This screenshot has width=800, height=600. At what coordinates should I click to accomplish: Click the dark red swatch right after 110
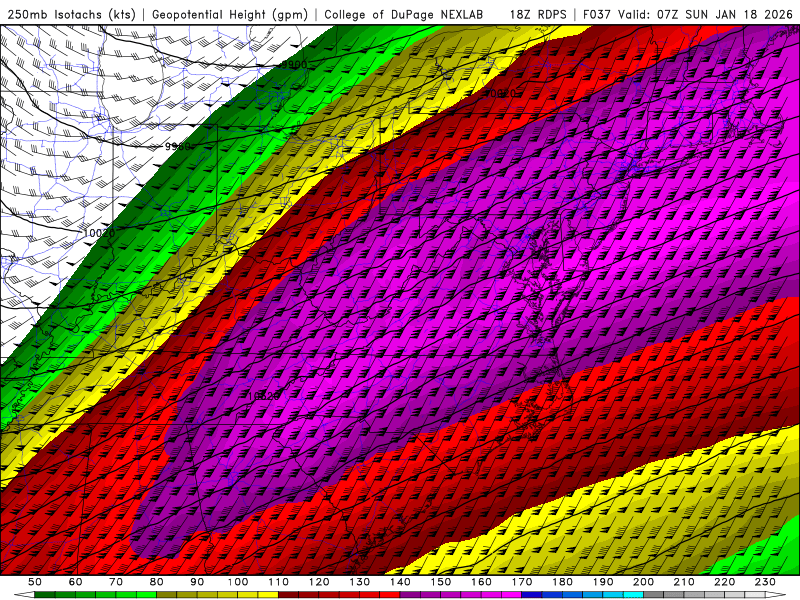(x=289, y=595)
